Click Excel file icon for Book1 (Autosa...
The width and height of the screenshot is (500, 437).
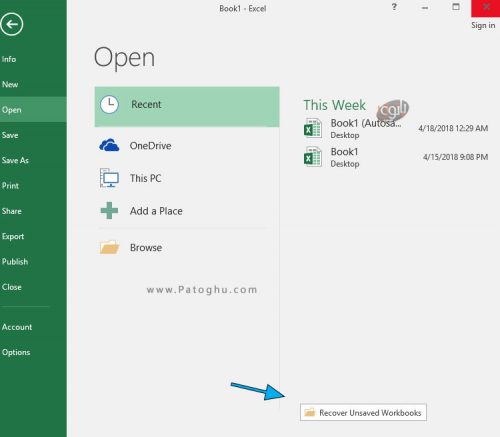coord(313,128)
